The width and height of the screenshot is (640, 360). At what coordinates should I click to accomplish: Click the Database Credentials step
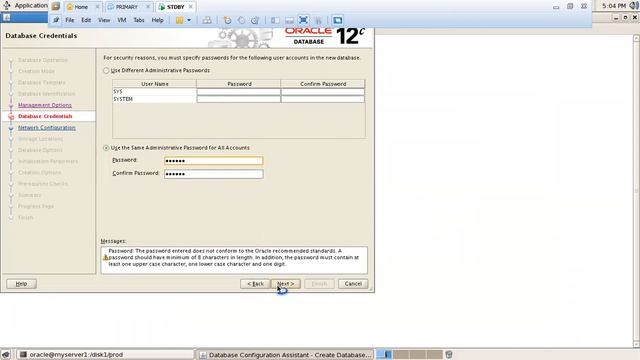point(45,116)
